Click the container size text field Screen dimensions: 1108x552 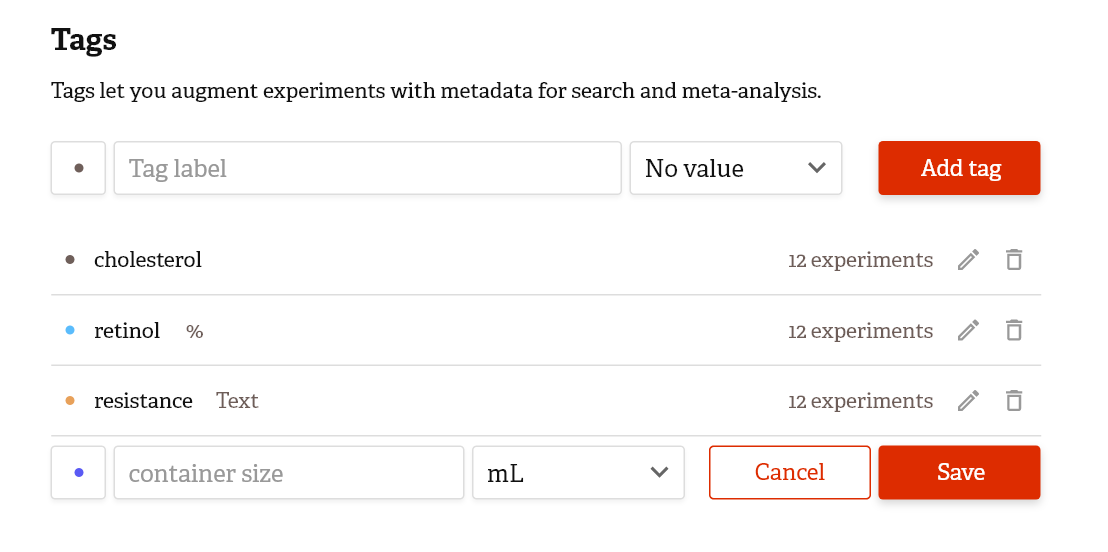289,473
